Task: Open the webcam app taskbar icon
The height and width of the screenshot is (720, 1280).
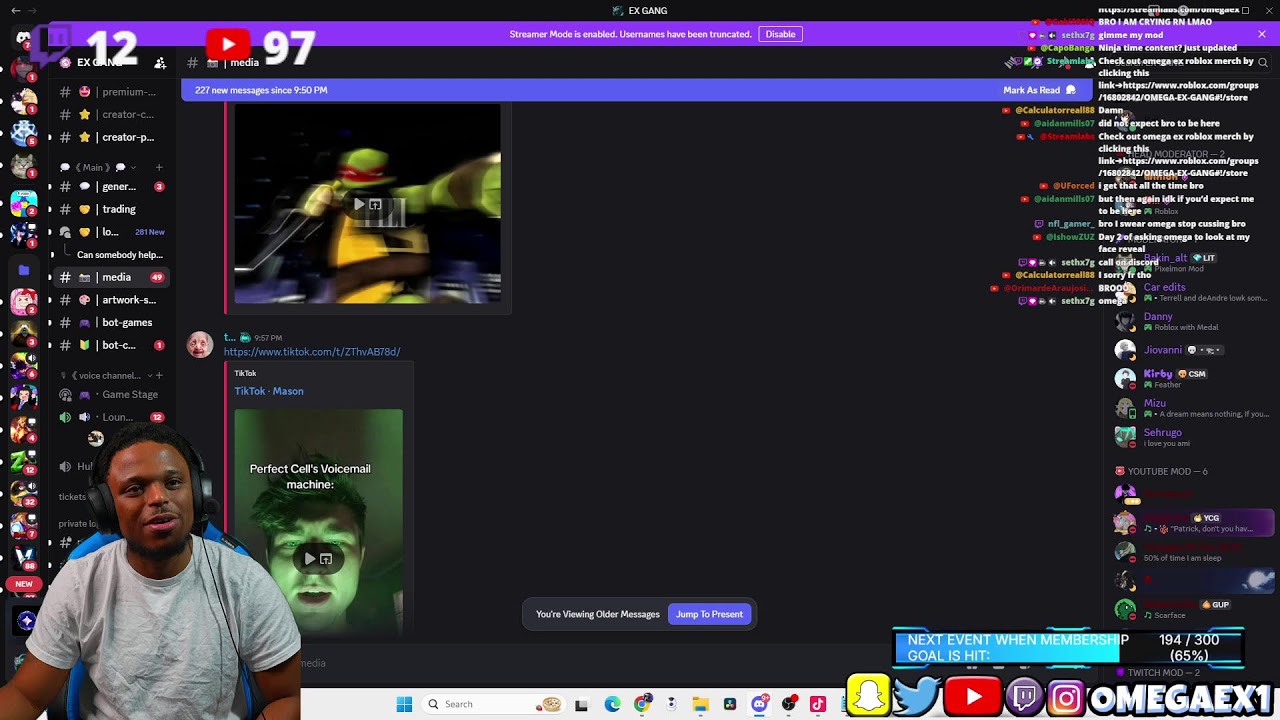Action: point(671,704)
